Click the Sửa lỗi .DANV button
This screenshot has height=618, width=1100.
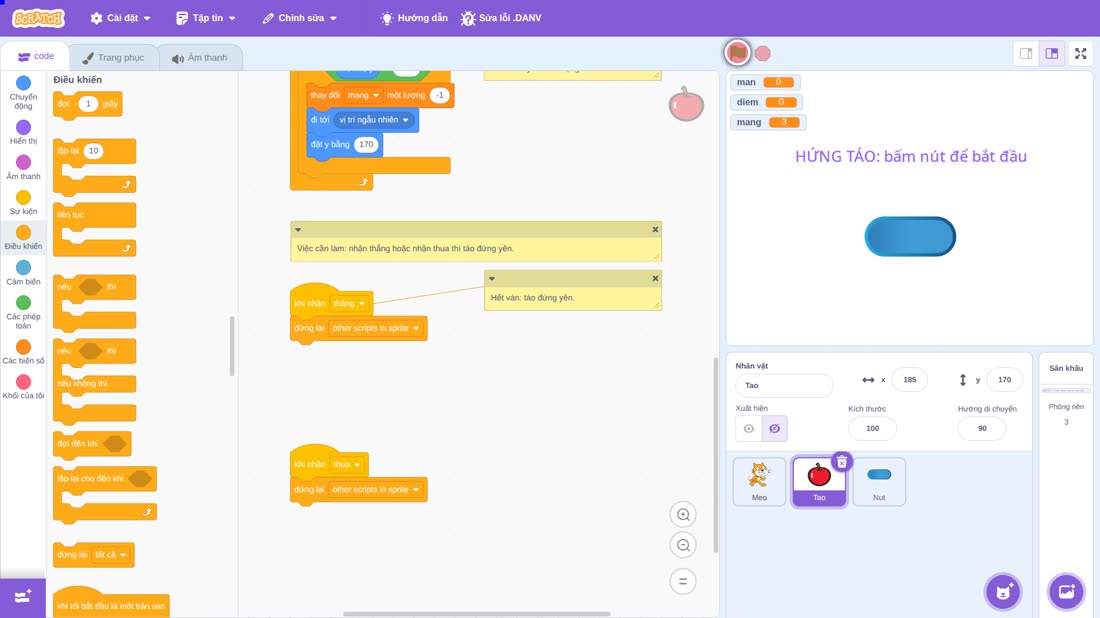[x=501, y=18]
